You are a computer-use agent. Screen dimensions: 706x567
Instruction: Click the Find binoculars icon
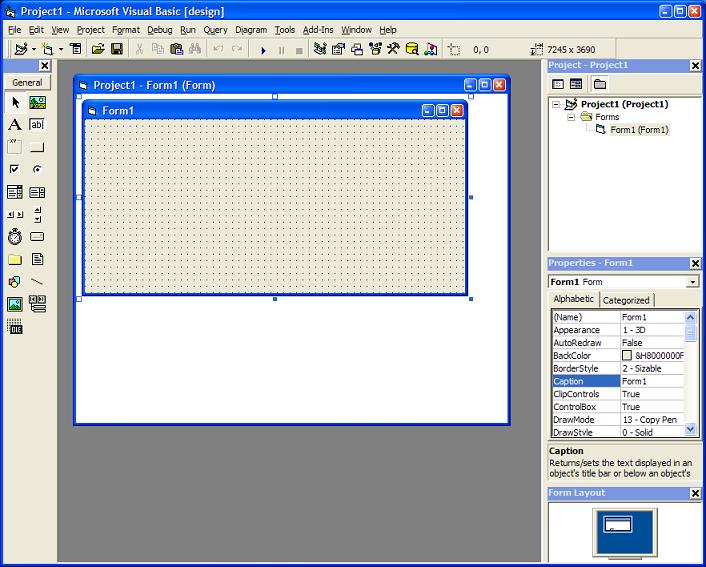click(195, 49)
